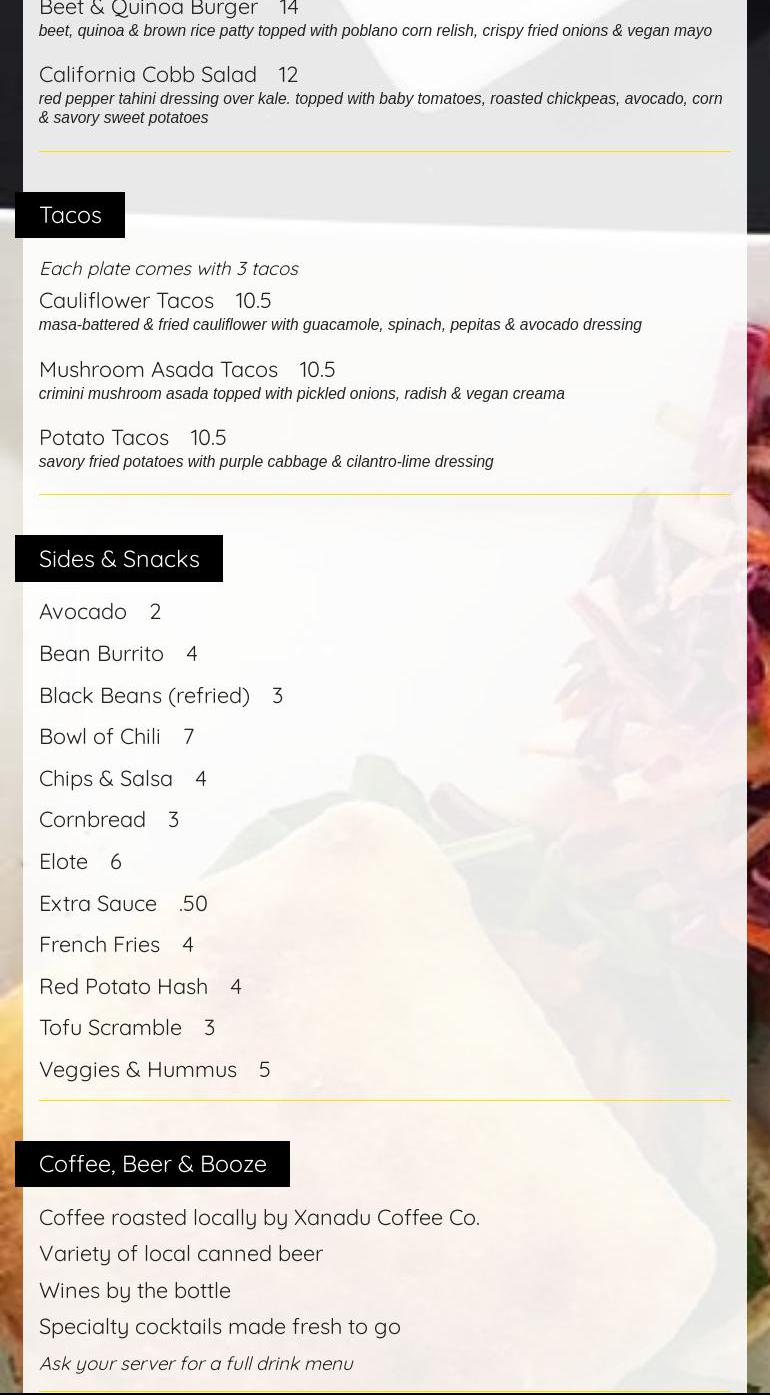
Task: Click the Tacos section heading
Action: (70, 215)
